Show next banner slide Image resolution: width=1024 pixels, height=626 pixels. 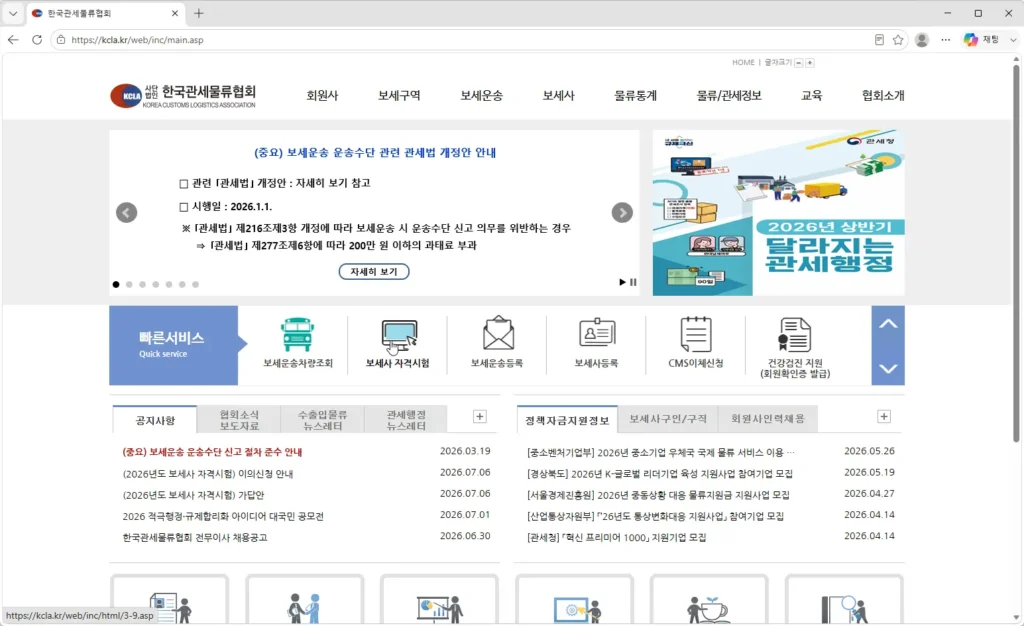(622, 213)
